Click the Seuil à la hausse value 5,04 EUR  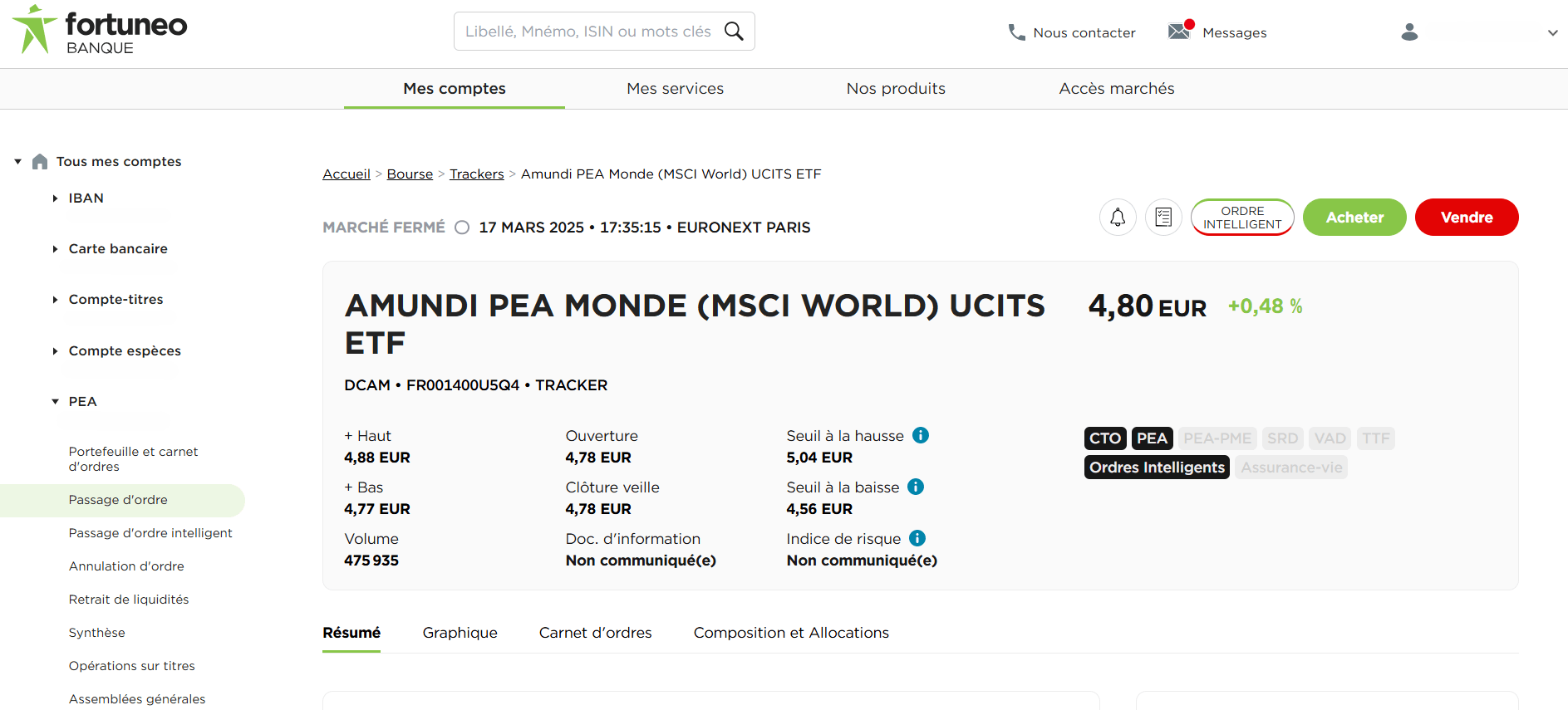819,458
